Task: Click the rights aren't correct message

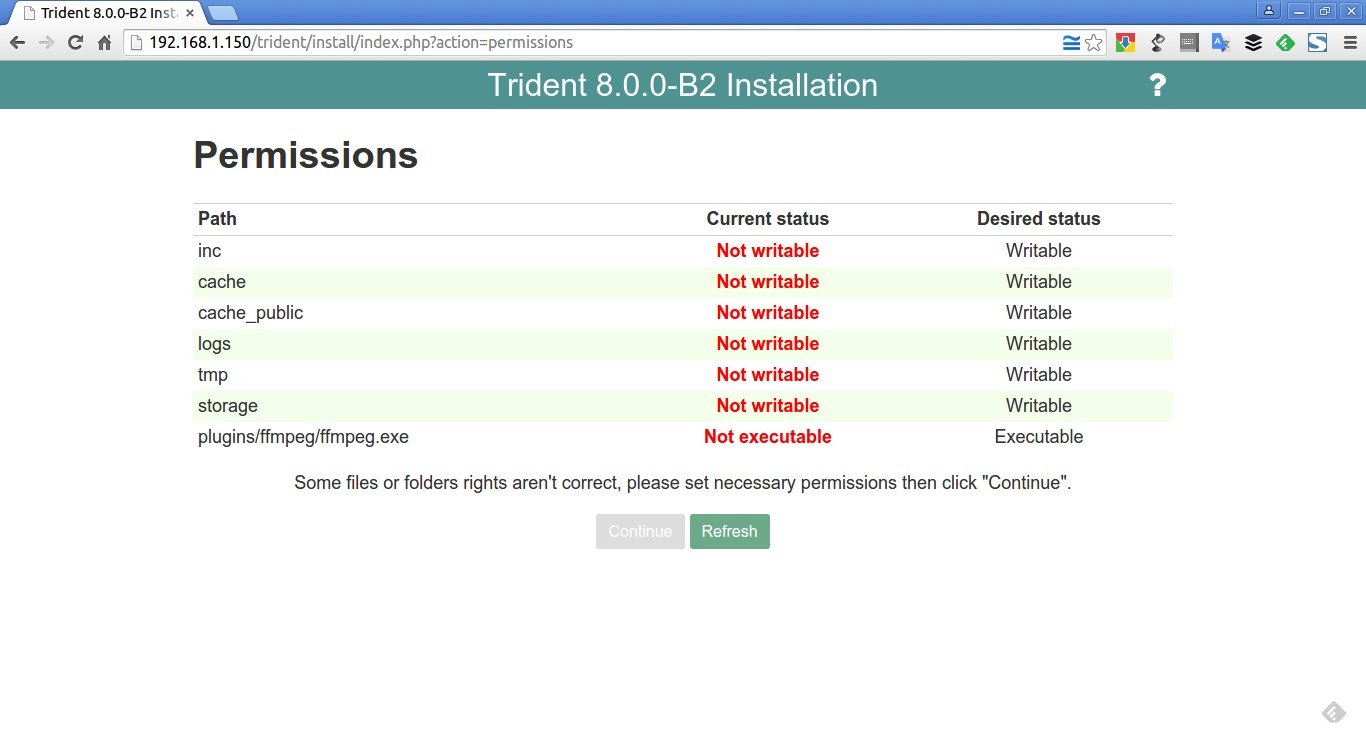Action: pyautogui.click(x=683, y=482)
